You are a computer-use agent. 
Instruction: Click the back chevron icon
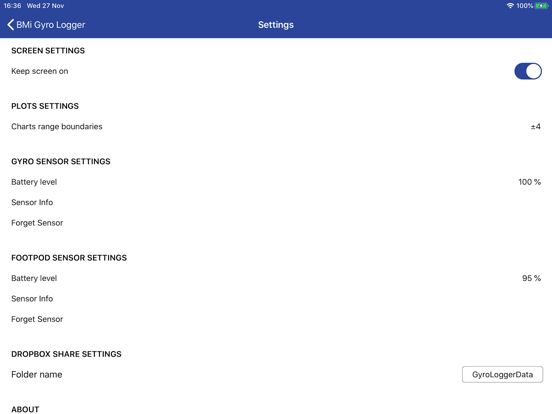click(x=11, y=25)
